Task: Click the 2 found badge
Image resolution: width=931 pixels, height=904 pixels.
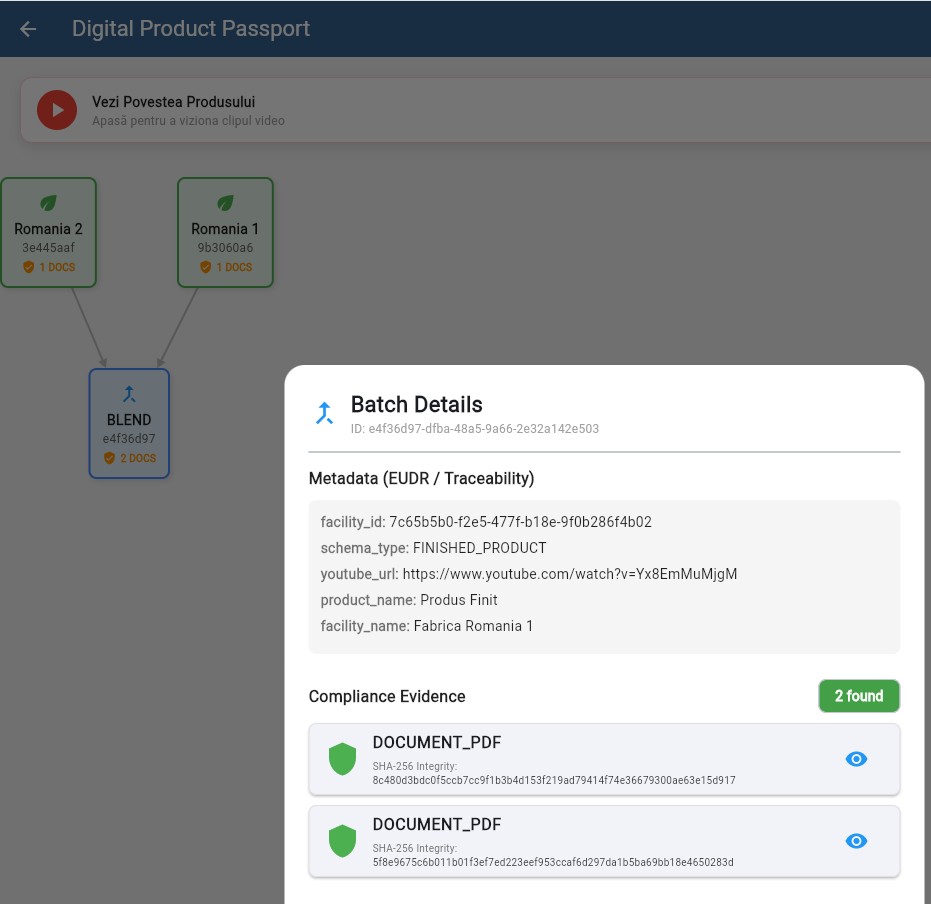Action: 859,696
